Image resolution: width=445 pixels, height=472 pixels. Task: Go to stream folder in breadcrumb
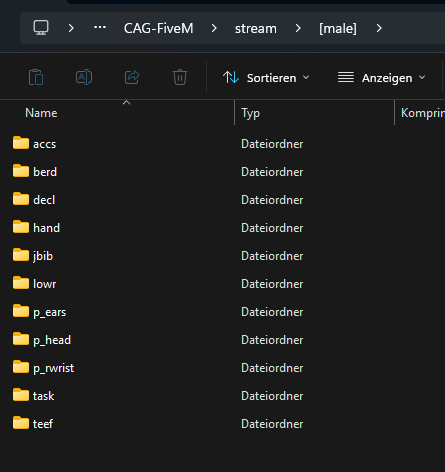pyautogui.click(x=256, y=28)
